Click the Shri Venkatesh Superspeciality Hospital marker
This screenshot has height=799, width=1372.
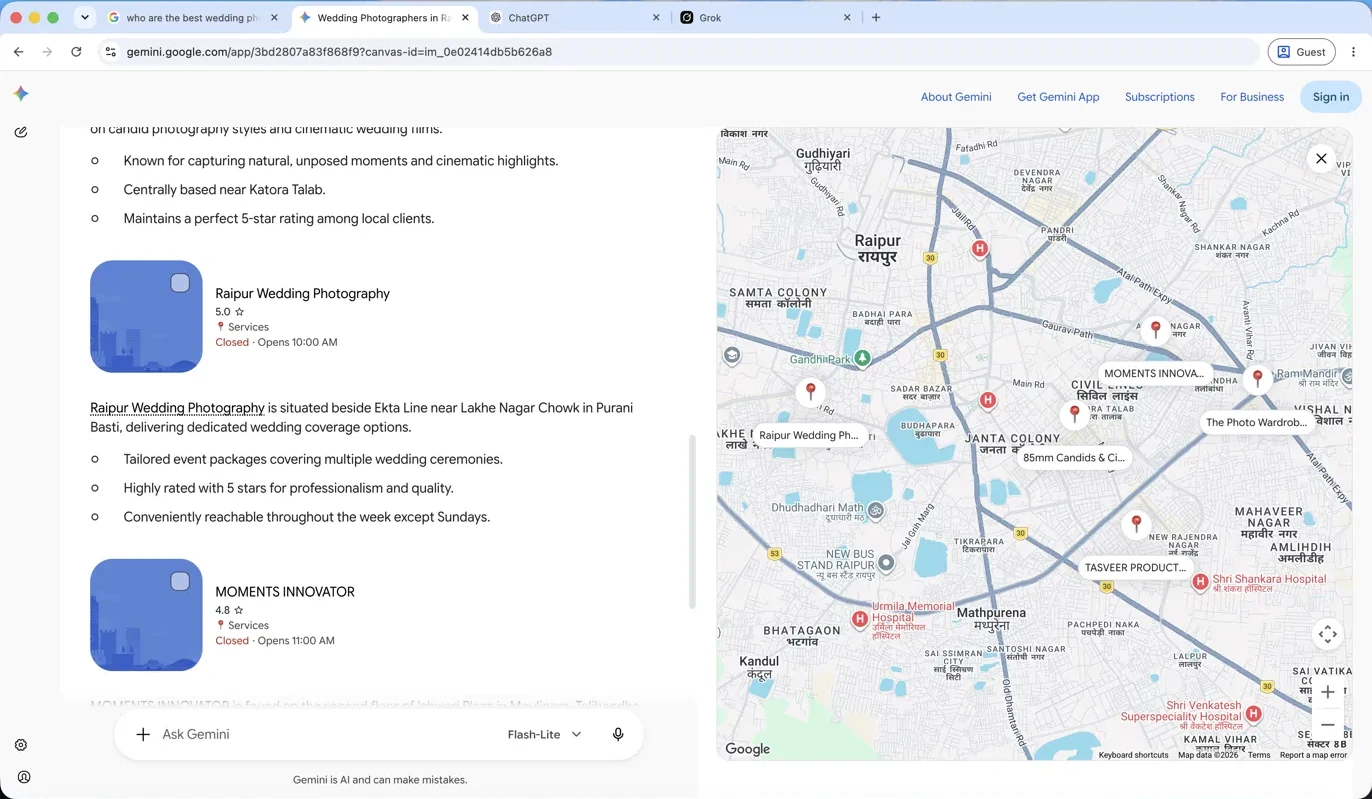(1253, 714)
